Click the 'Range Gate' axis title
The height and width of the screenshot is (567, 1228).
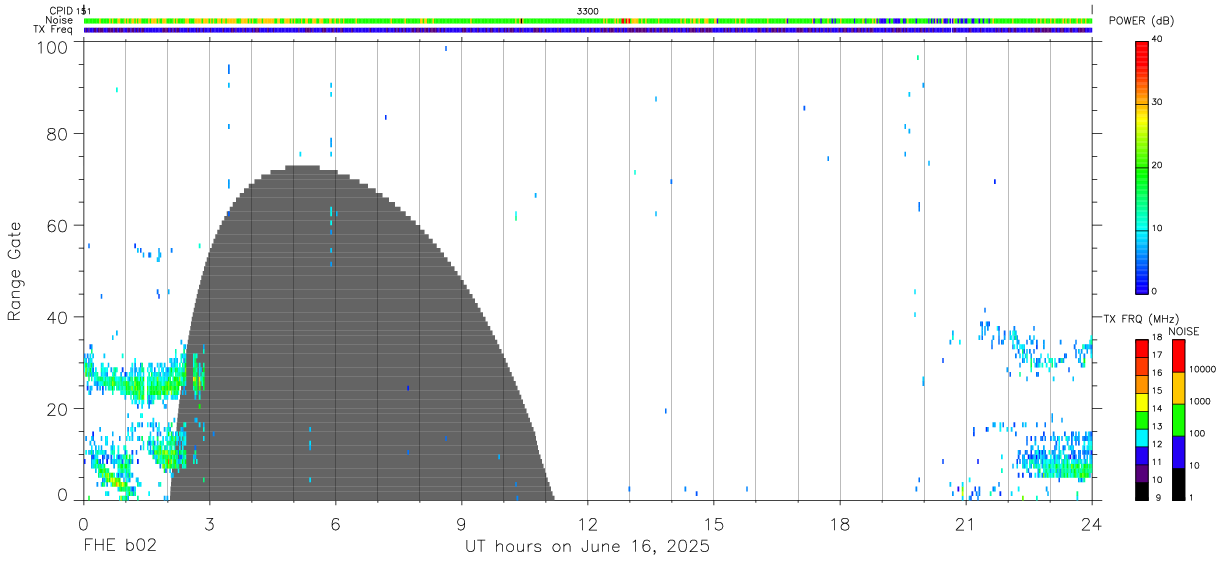tap(15, 272)
